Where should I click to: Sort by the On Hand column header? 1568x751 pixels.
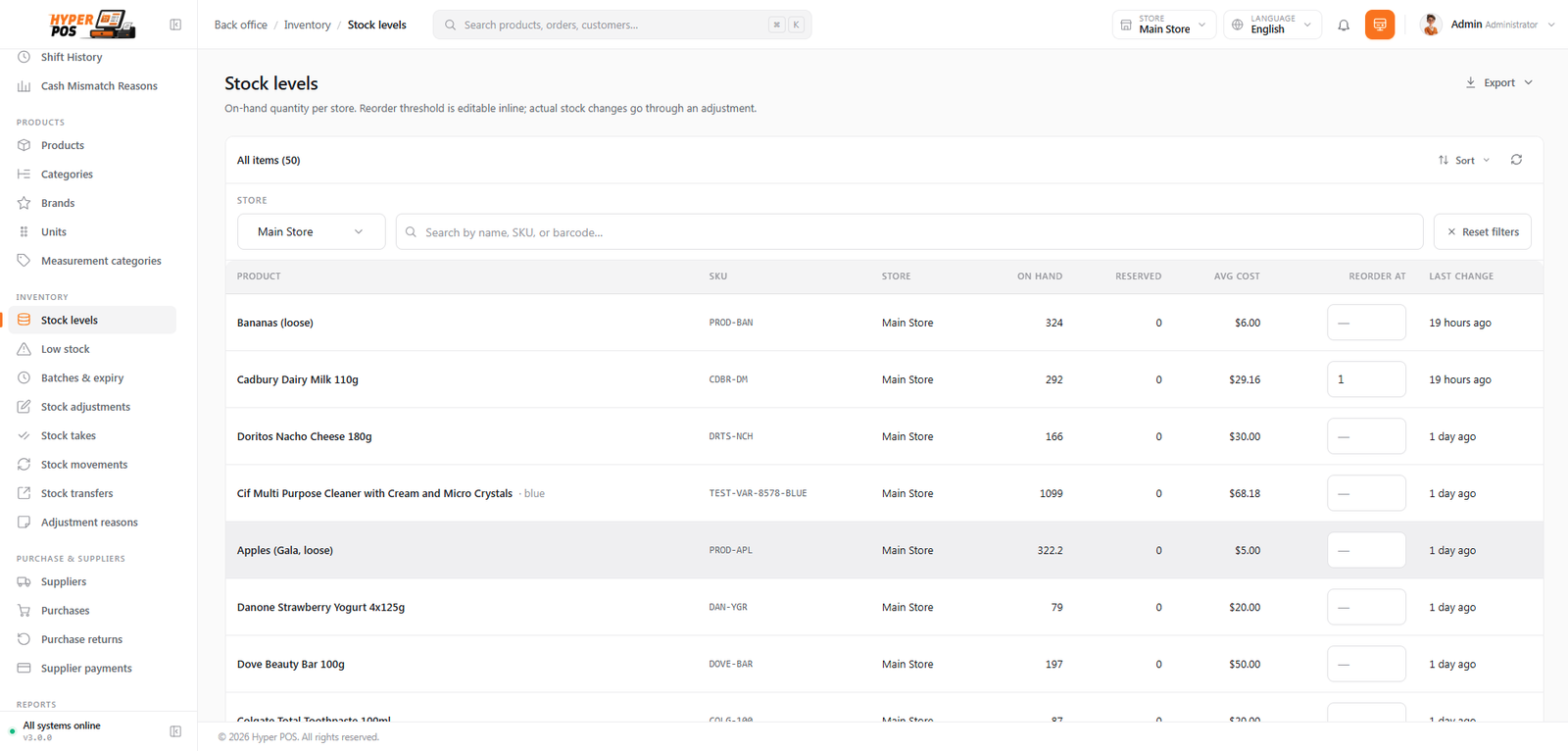point(1040,276)
